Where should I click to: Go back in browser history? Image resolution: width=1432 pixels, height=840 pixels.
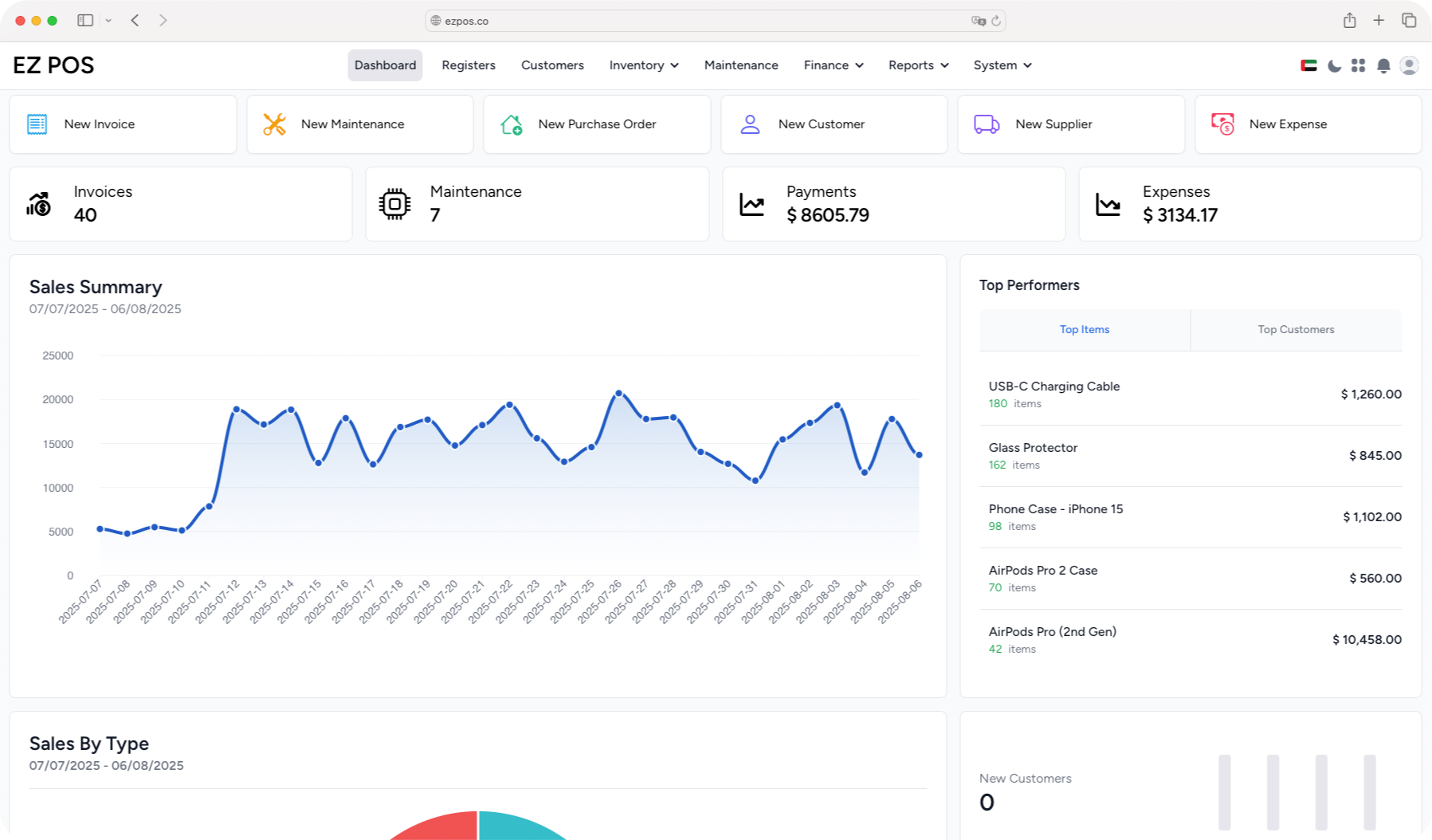click(x=135, y=21)
